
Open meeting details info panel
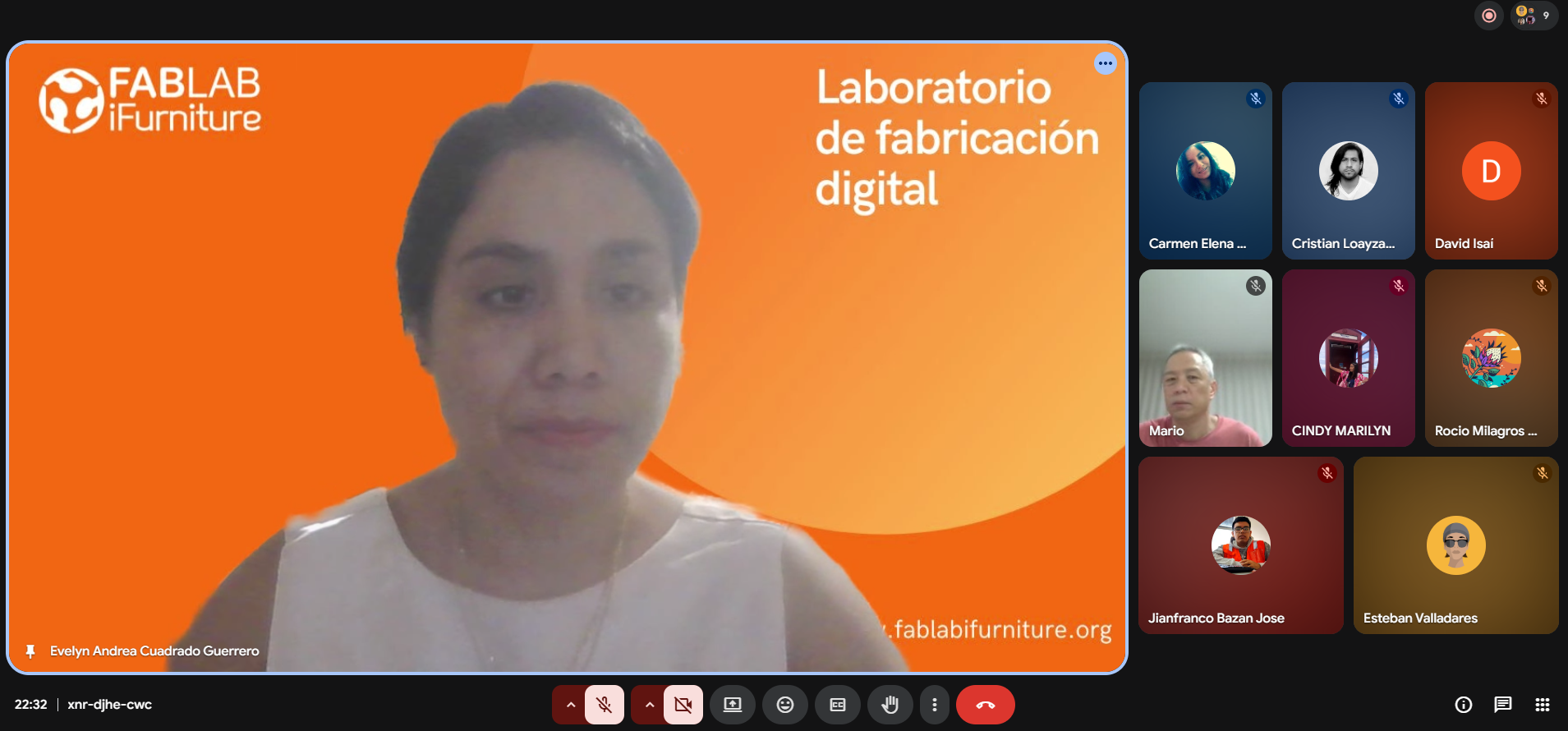coord(1464,705)
